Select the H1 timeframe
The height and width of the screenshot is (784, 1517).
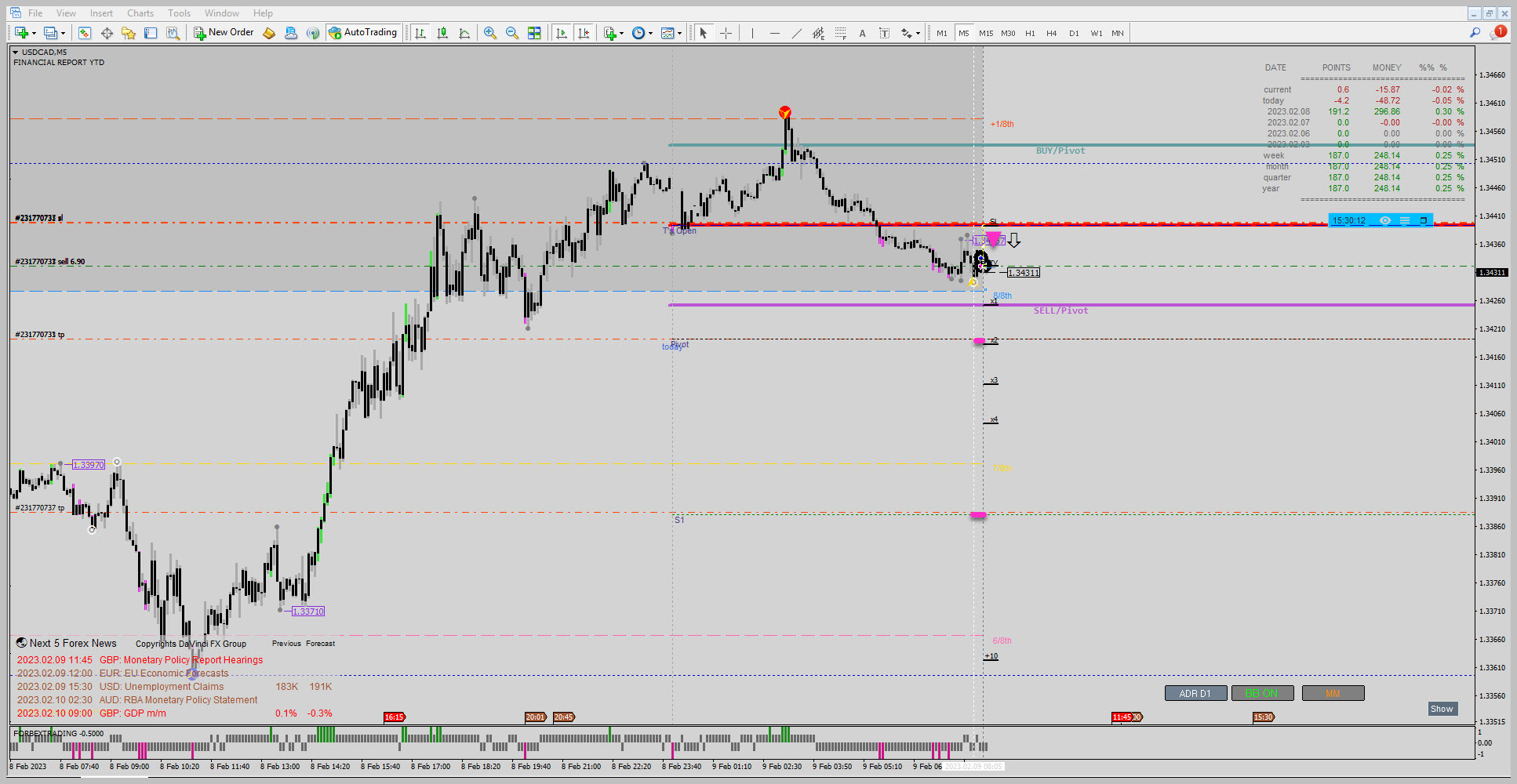coord(1030,33)
